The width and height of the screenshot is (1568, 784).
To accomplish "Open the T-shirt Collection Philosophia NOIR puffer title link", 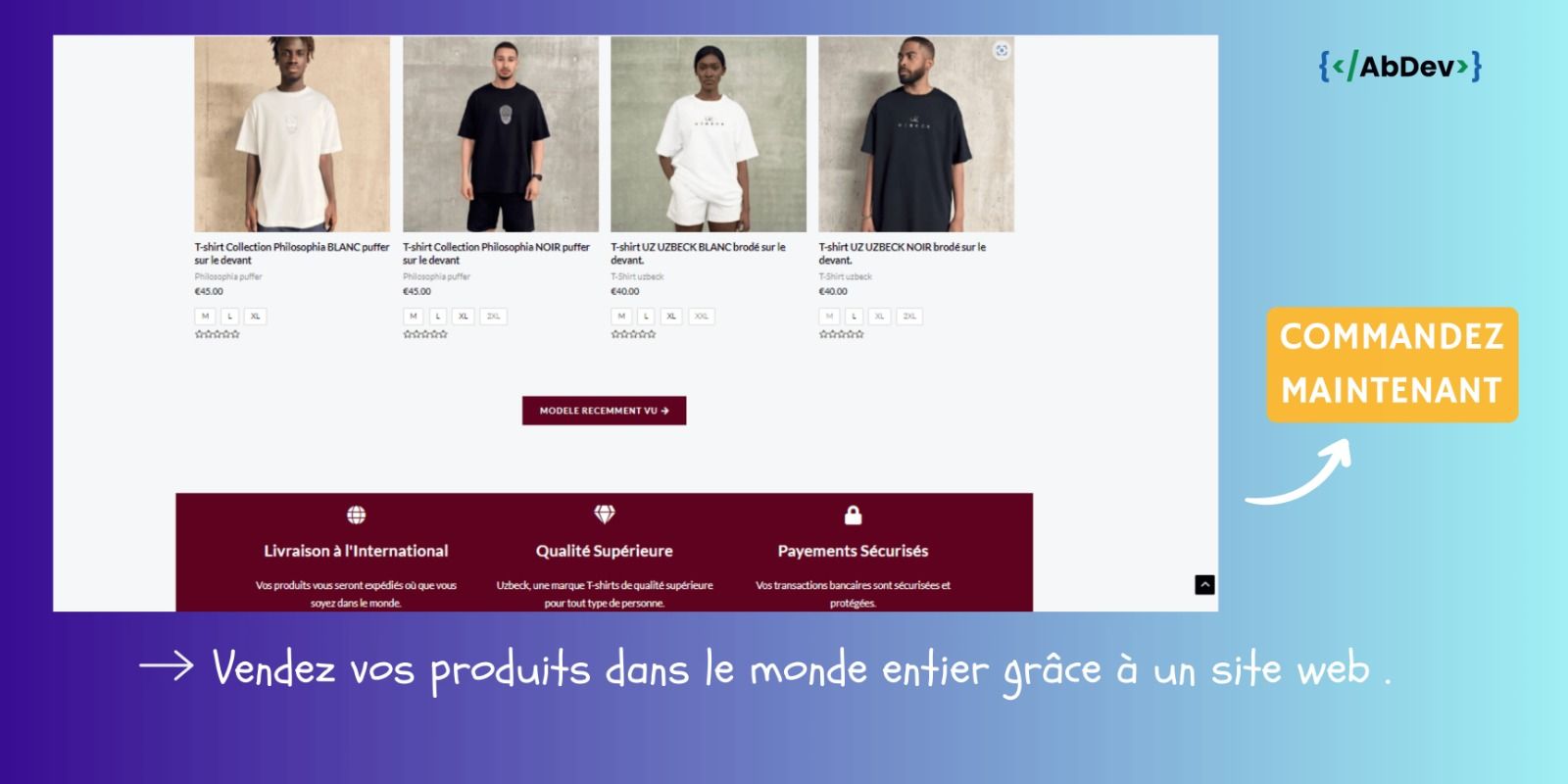I will pyautogui.click(x=496, y=253).
